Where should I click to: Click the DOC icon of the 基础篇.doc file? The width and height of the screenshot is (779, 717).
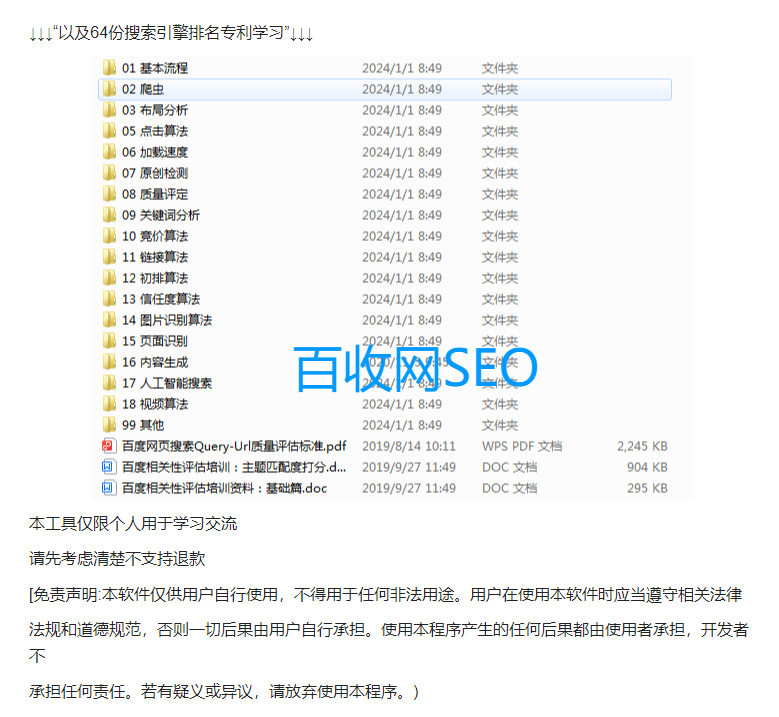point(109,487)
